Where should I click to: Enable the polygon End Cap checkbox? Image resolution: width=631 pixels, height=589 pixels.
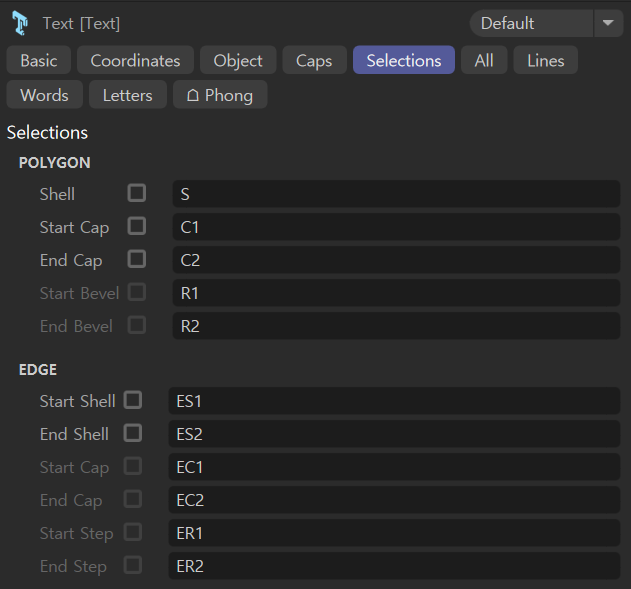pos(137,259)
